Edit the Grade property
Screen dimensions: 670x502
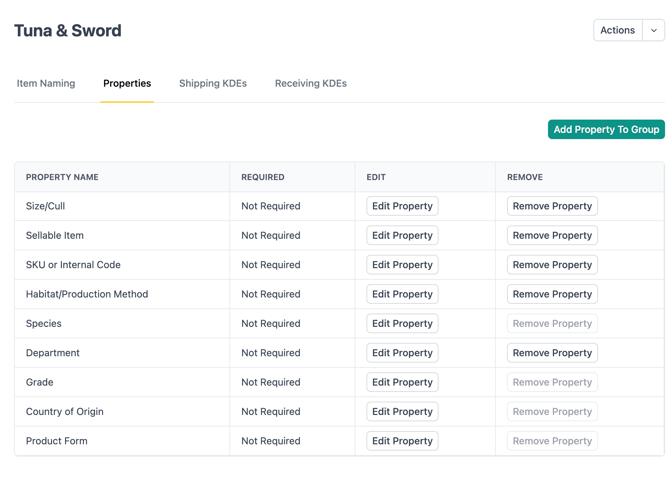point(402,383)
